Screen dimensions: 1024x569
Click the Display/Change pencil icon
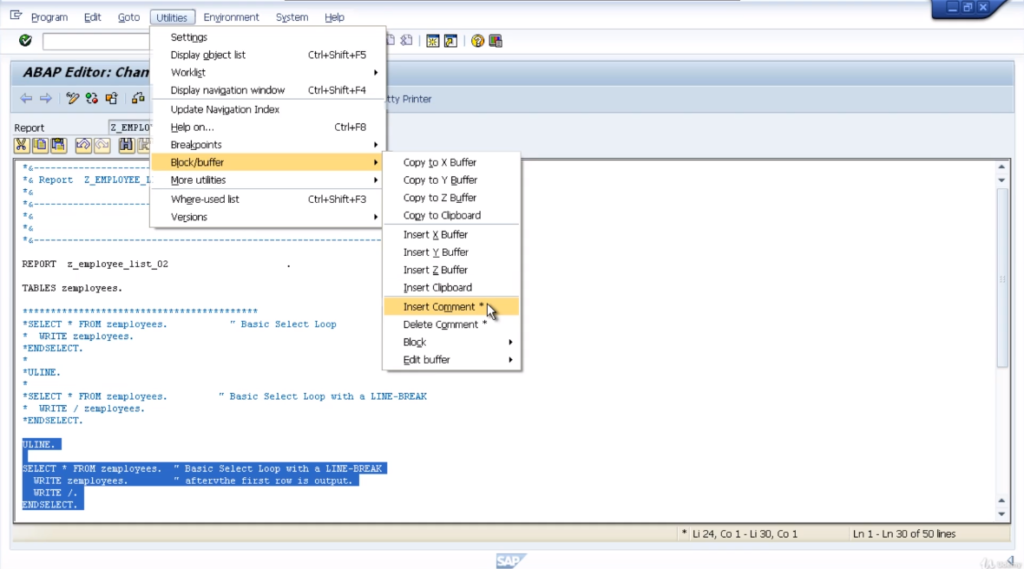(x=72, y=99)
